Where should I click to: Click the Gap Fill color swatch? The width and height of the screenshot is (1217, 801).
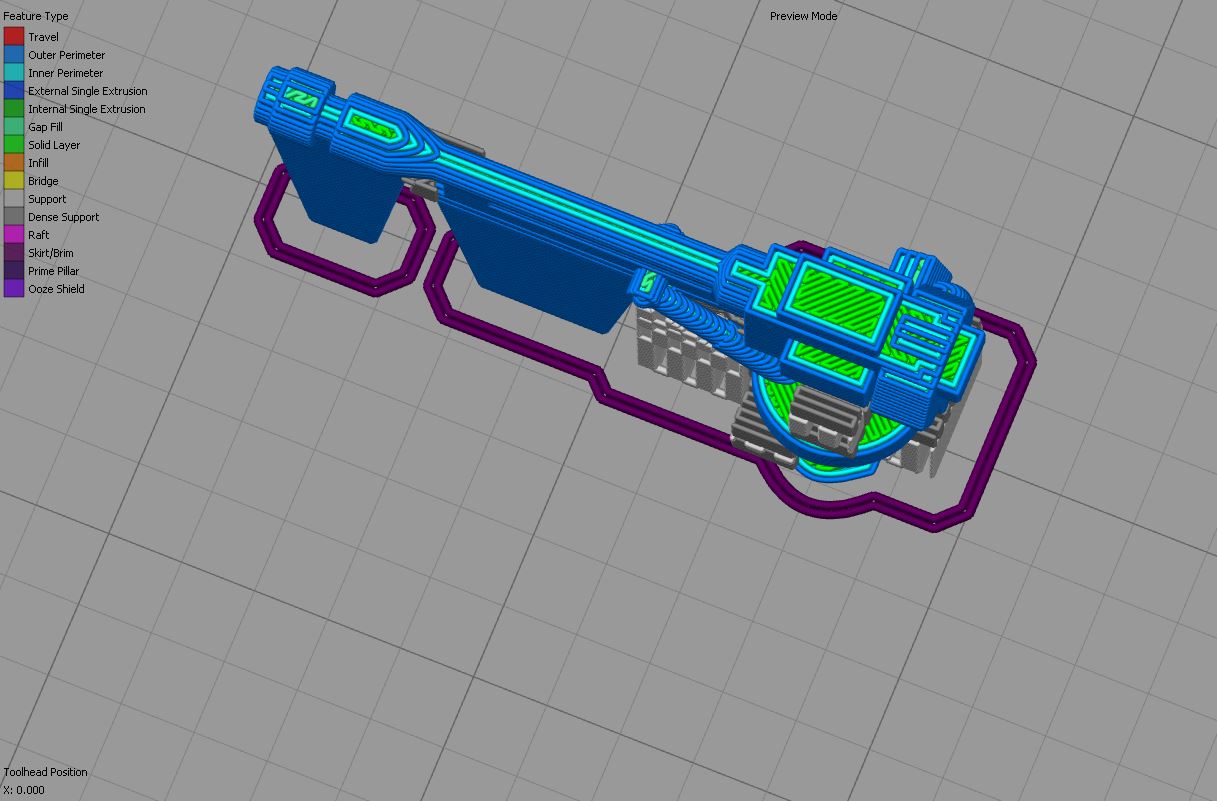pyautogui.click(x=13, y=127)
